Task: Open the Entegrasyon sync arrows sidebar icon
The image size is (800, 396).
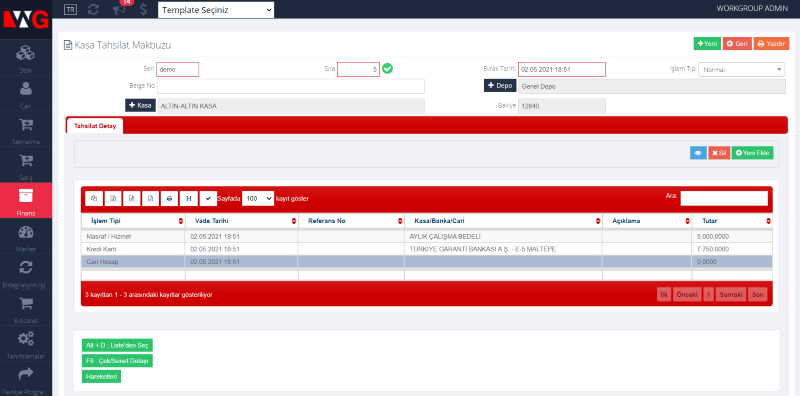Action: click(26, 267)
